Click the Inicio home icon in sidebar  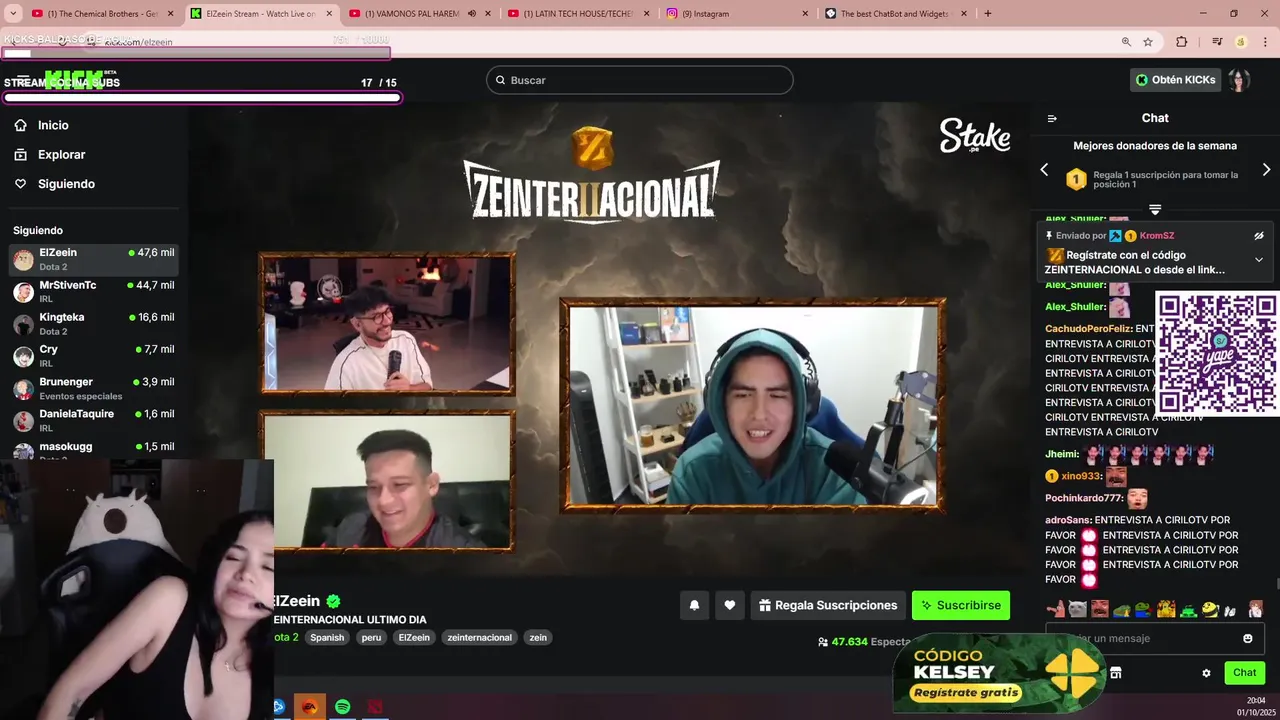pyautogui.click(x=20, y=125)
